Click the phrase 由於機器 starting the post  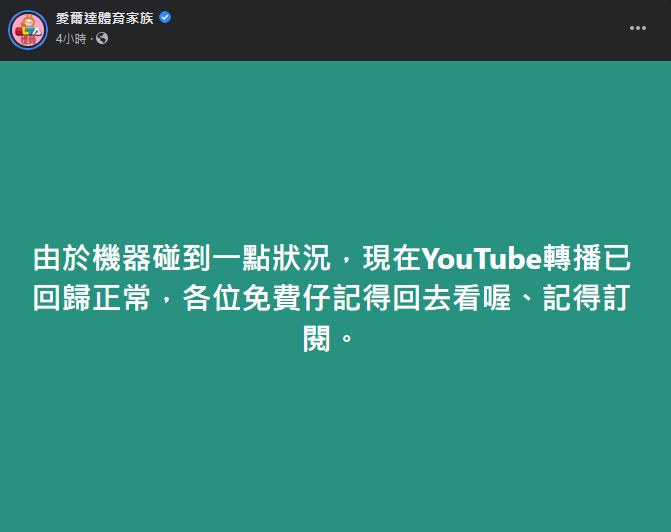tap(94, 258)
